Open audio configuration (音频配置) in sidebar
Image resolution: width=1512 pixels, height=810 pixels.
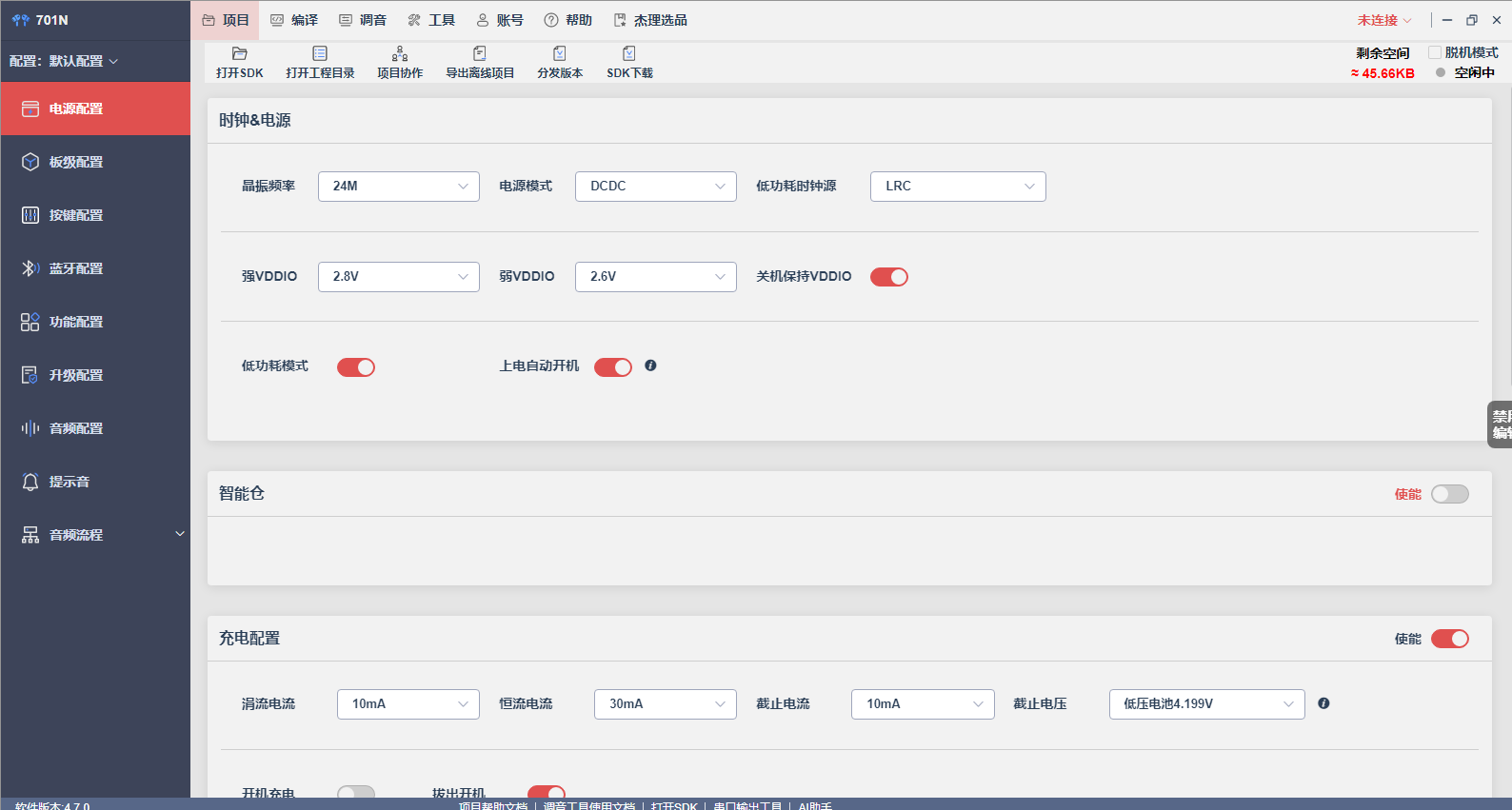(95, 428)
